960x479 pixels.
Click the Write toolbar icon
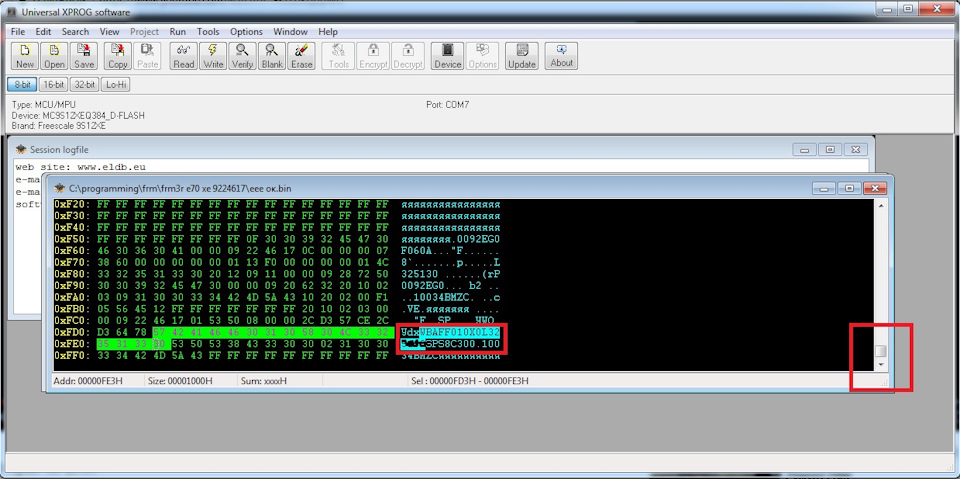click(x=213, y=56)
